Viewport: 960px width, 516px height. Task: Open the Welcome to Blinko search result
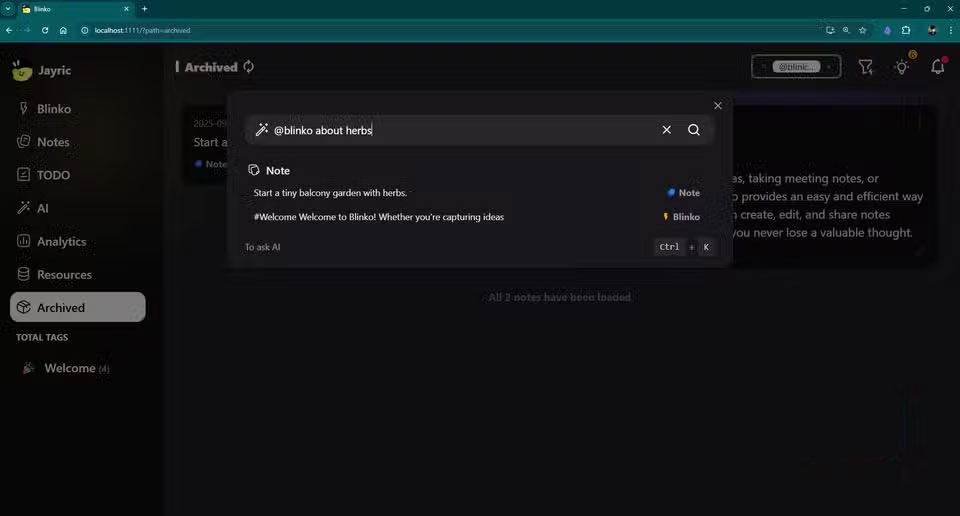tap(379, 217)
